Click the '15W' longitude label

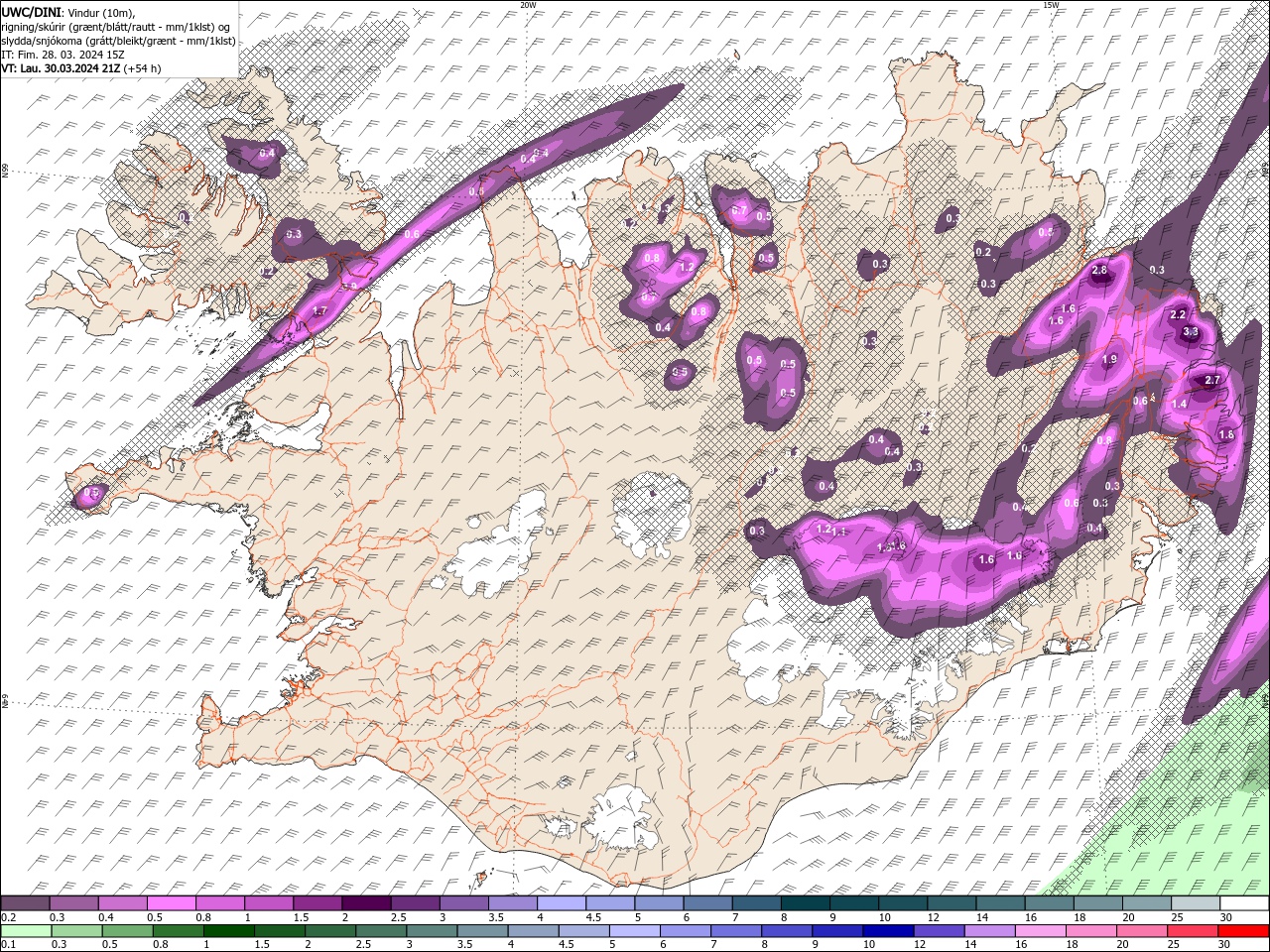pyautogui.click(x=1051, y=5)
